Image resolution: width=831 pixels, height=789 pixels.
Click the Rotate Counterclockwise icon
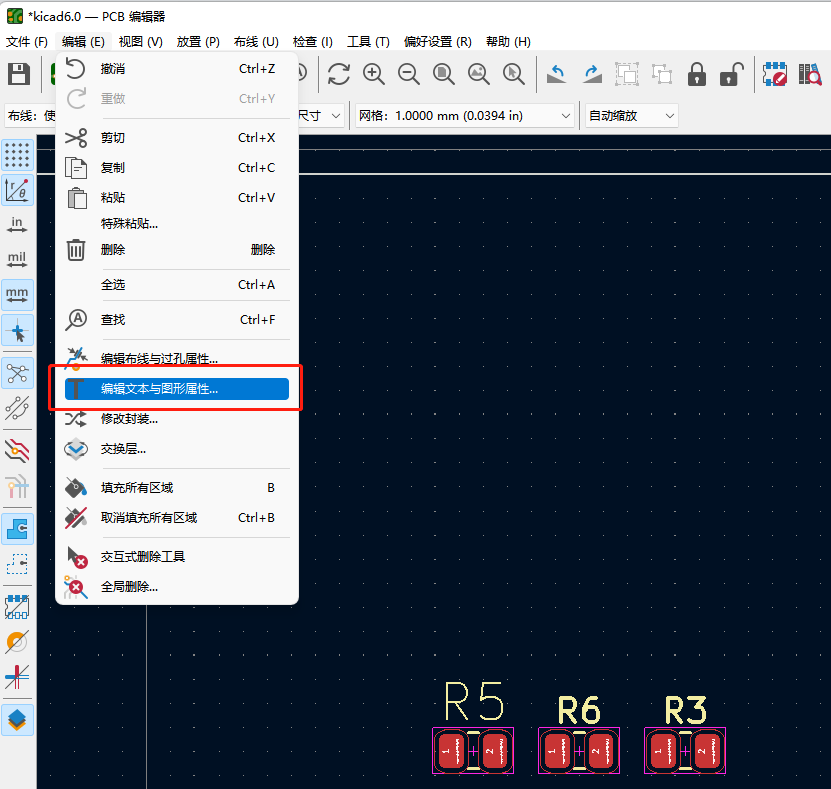pos(556,74)
